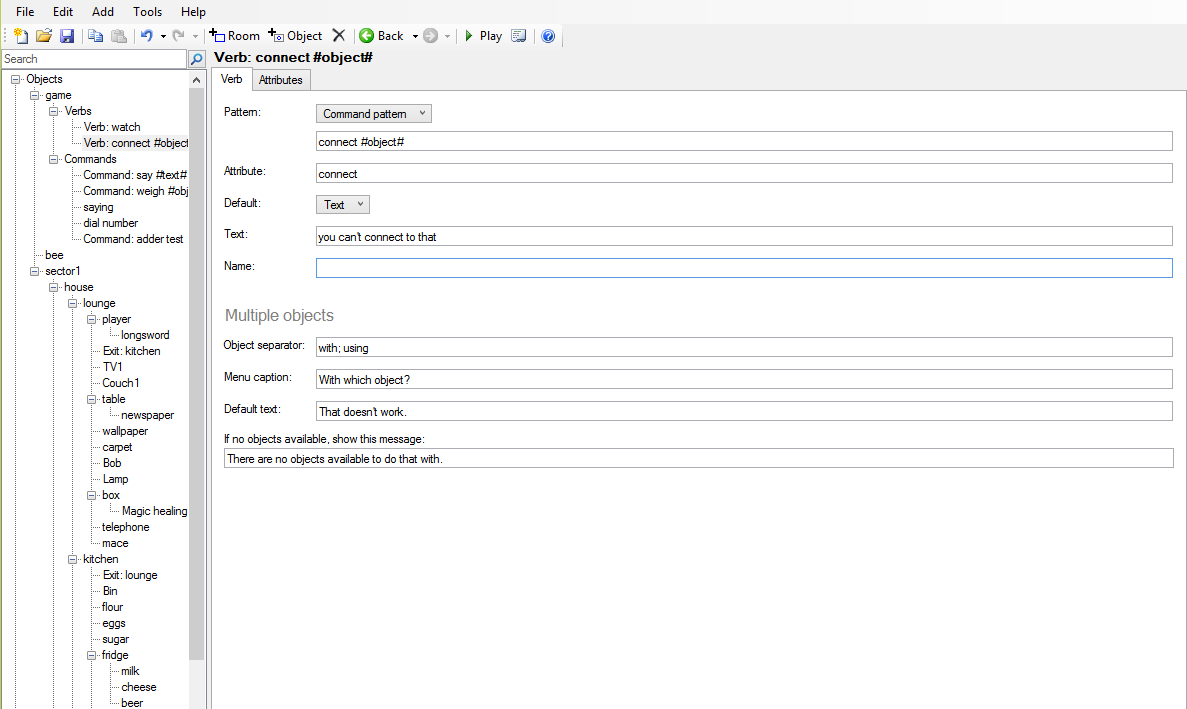Open the Pattern type dropdown
The image size is (1187, 709).
(x=373, y=114)
